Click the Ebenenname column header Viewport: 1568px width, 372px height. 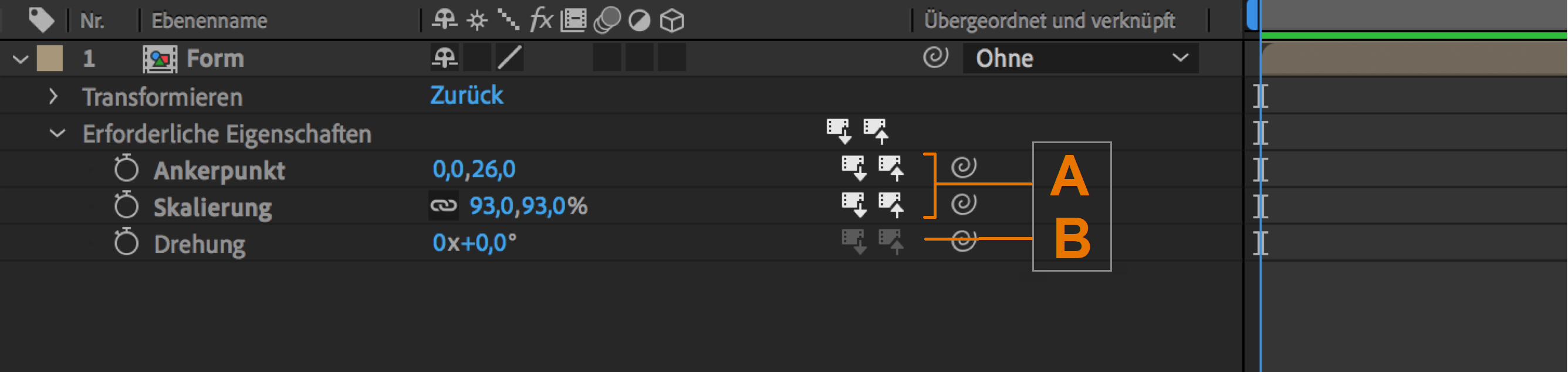209,21
